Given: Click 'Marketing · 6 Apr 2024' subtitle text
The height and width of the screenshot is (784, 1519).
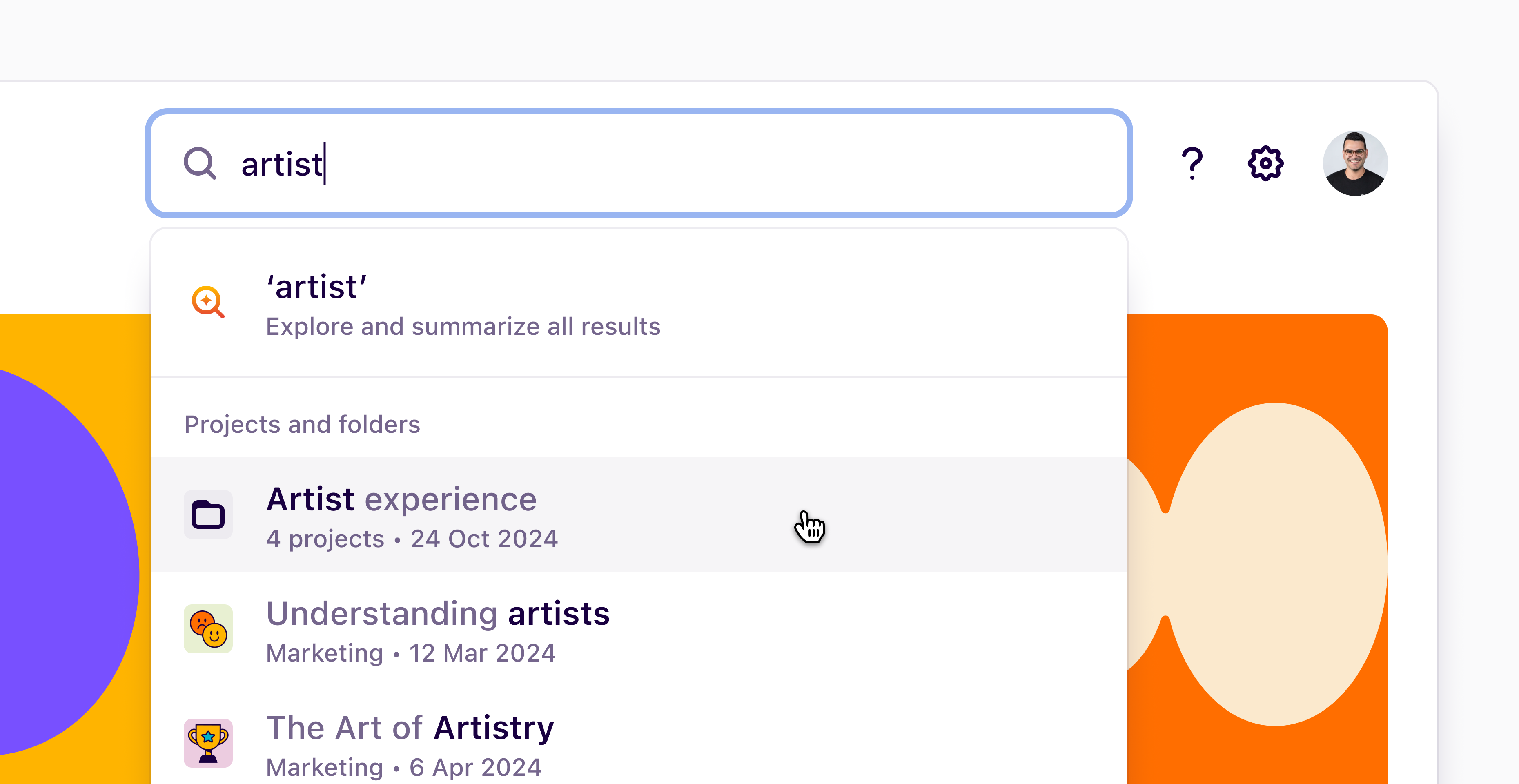Looking at the screenshot, I should pyautogui.click(x=403, y=767).
